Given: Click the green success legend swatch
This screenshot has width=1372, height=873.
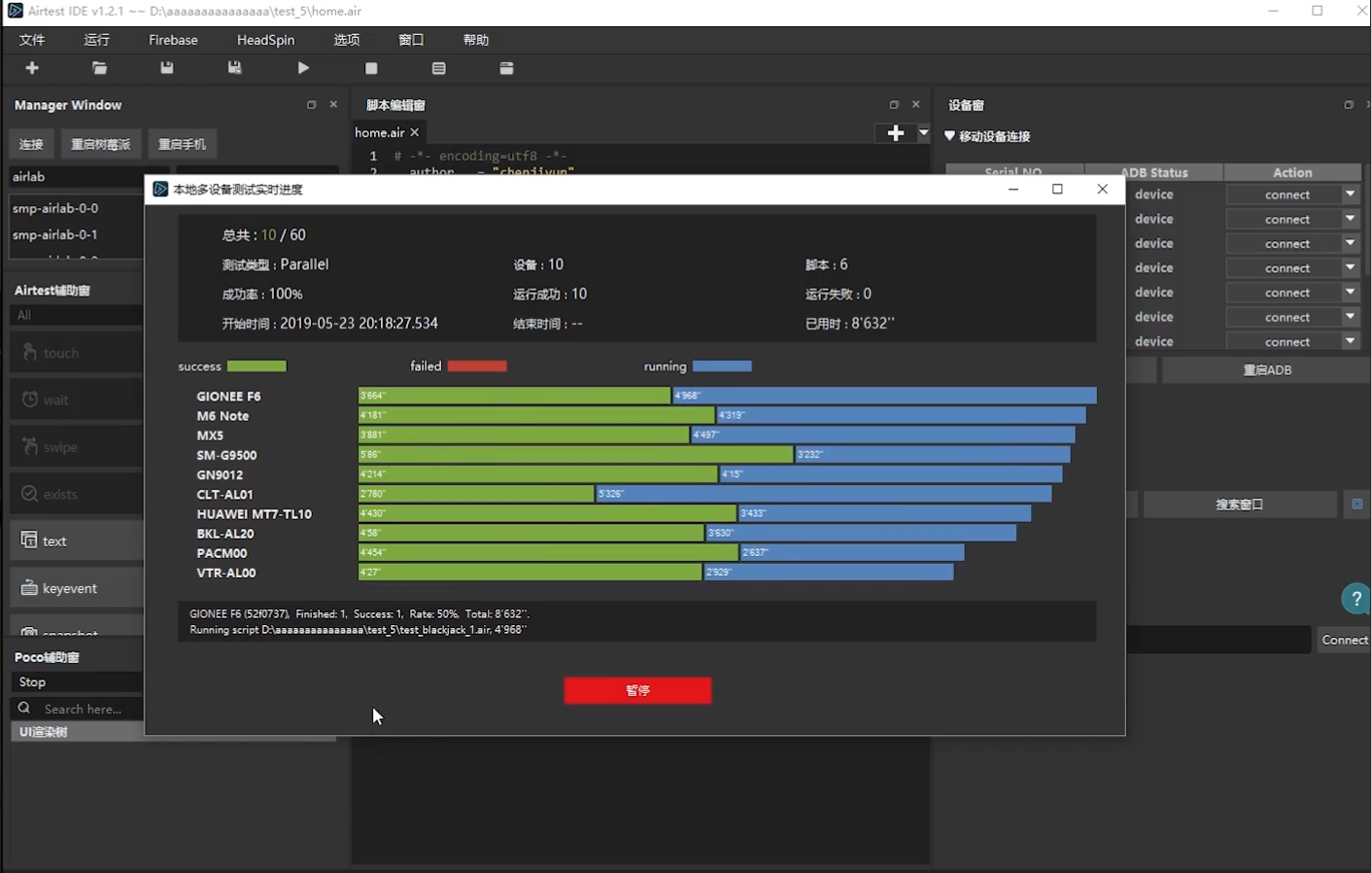Looking at the screenshot, I should (257, 367).
